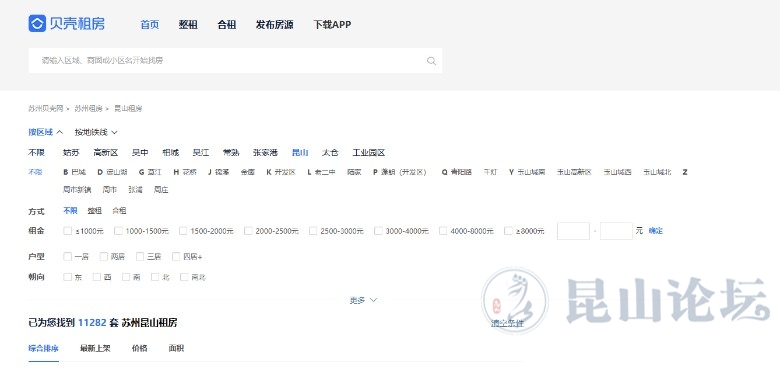This screenshot has height=375, width=780.
Task: Tick the 南北 orientation checkbox
Action: [x=185, y=277]
